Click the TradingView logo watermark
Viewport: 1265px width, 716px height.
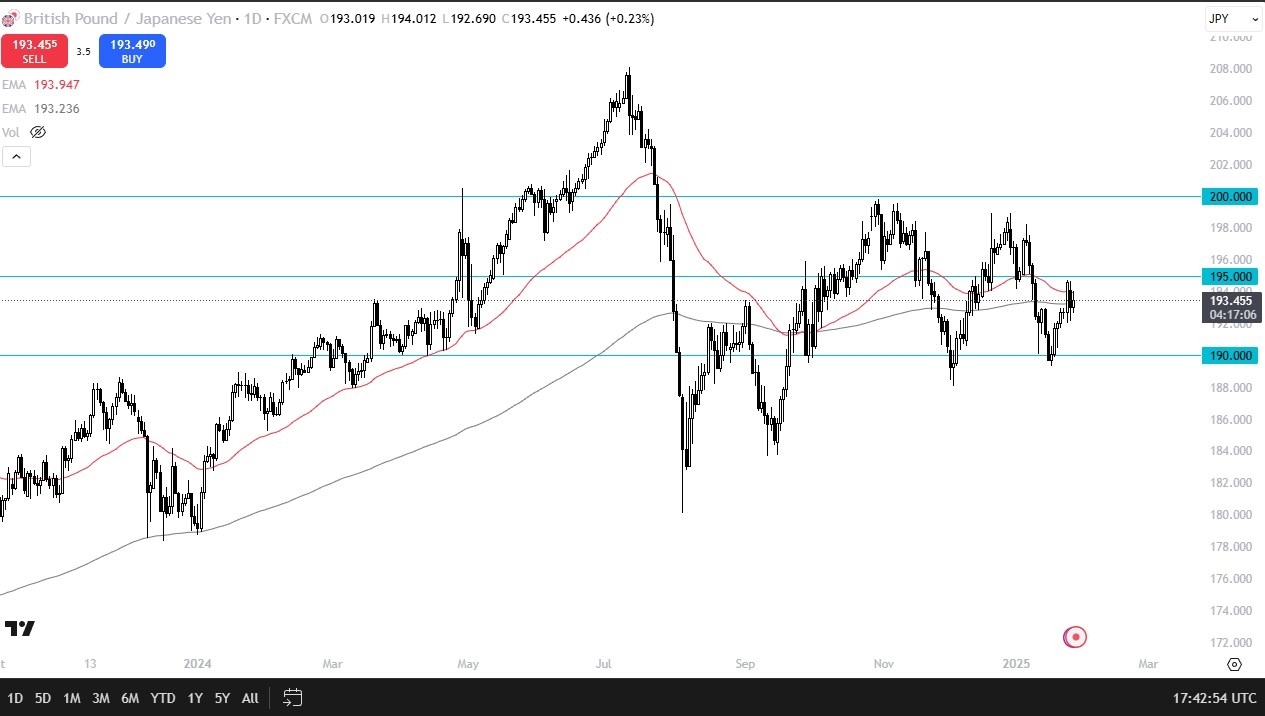pos(20,629)
